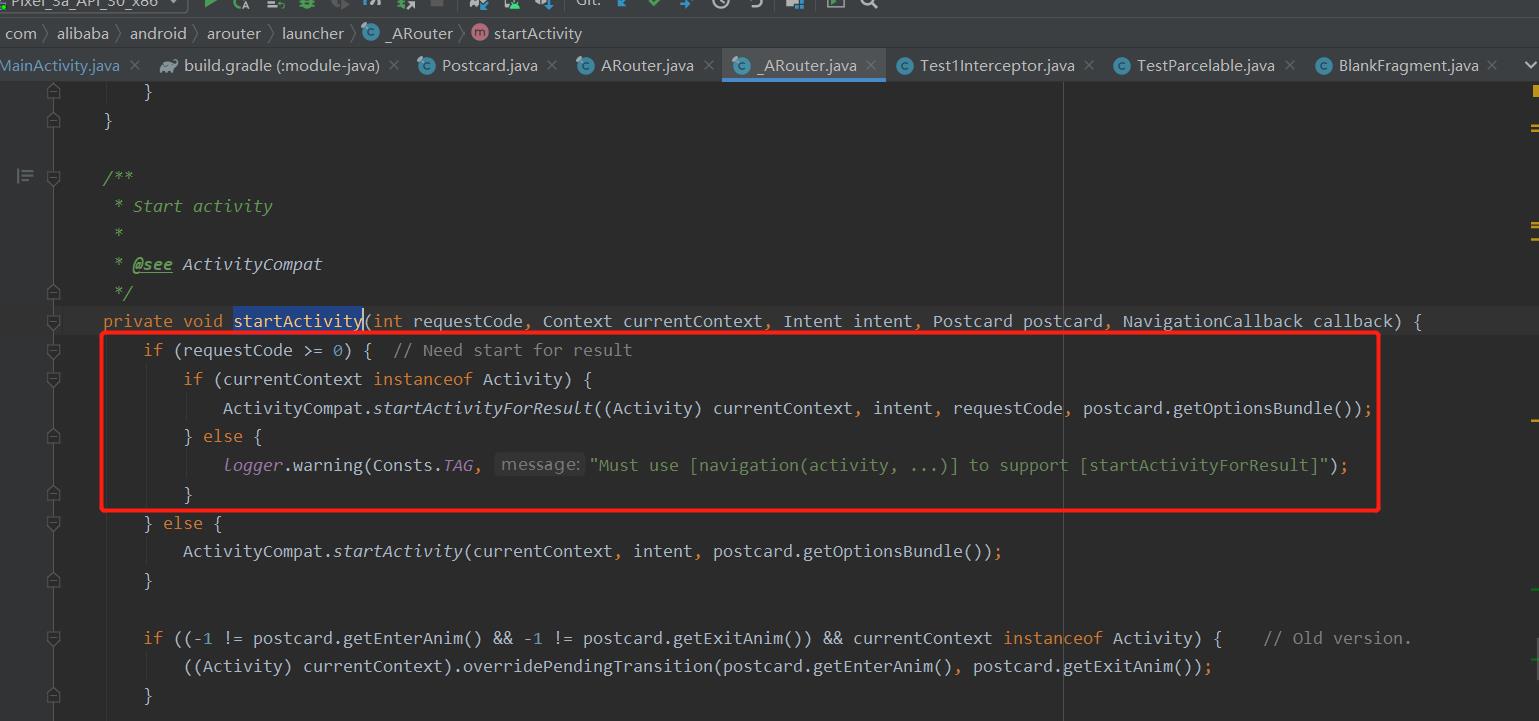Click the logger identifier

253,465
